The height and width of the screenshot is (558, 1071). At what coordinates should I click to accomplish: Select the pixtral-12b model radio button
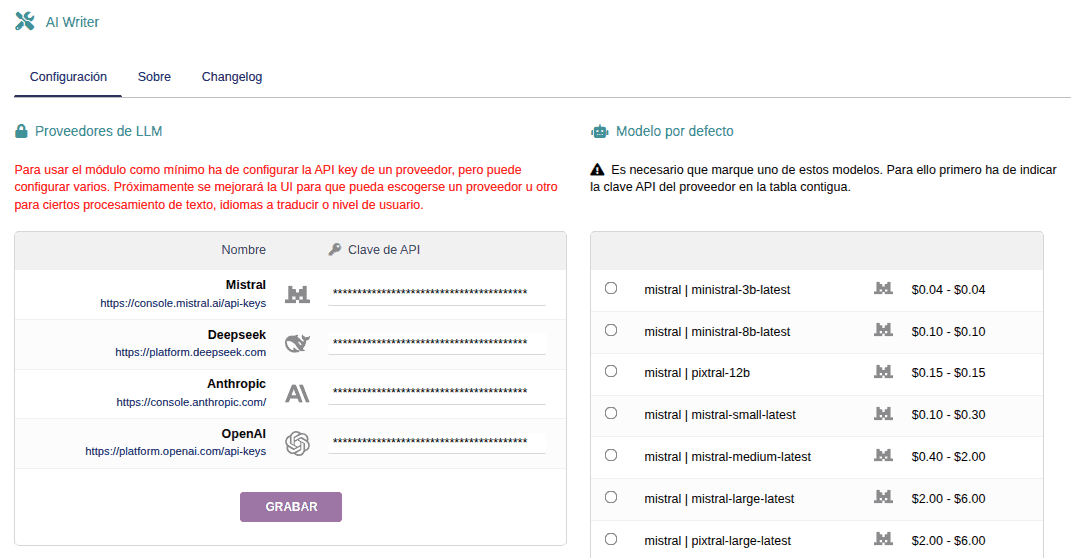point(611,371)
